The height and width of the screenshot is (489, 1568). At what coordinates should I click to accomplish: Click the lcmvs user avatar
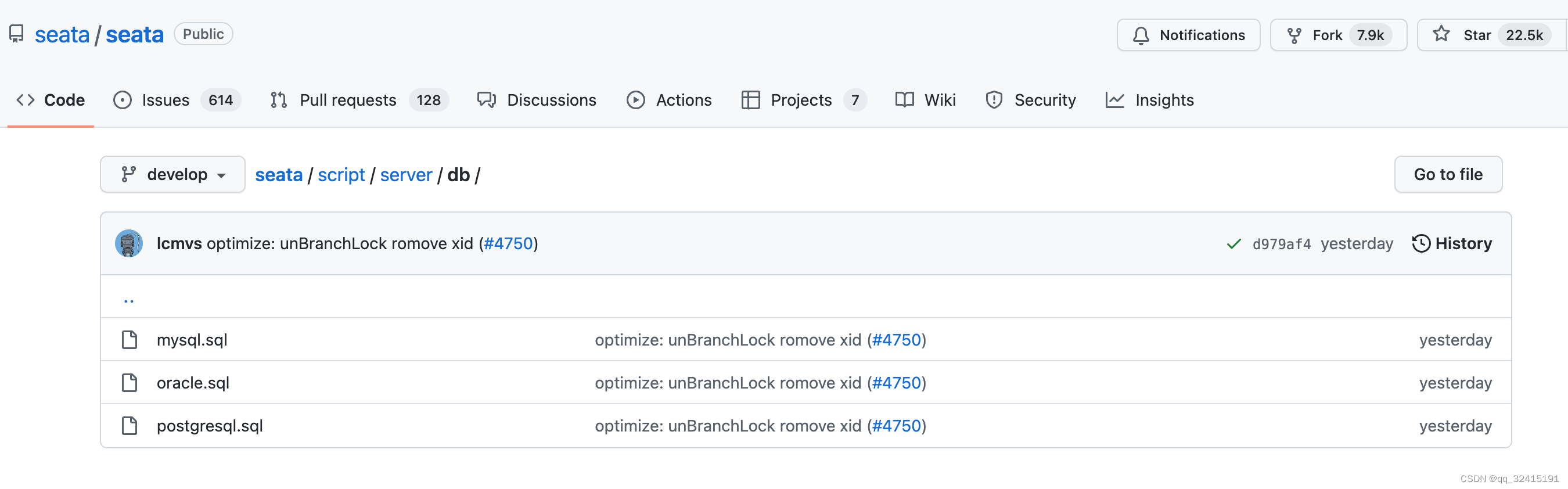coord(128,243)
